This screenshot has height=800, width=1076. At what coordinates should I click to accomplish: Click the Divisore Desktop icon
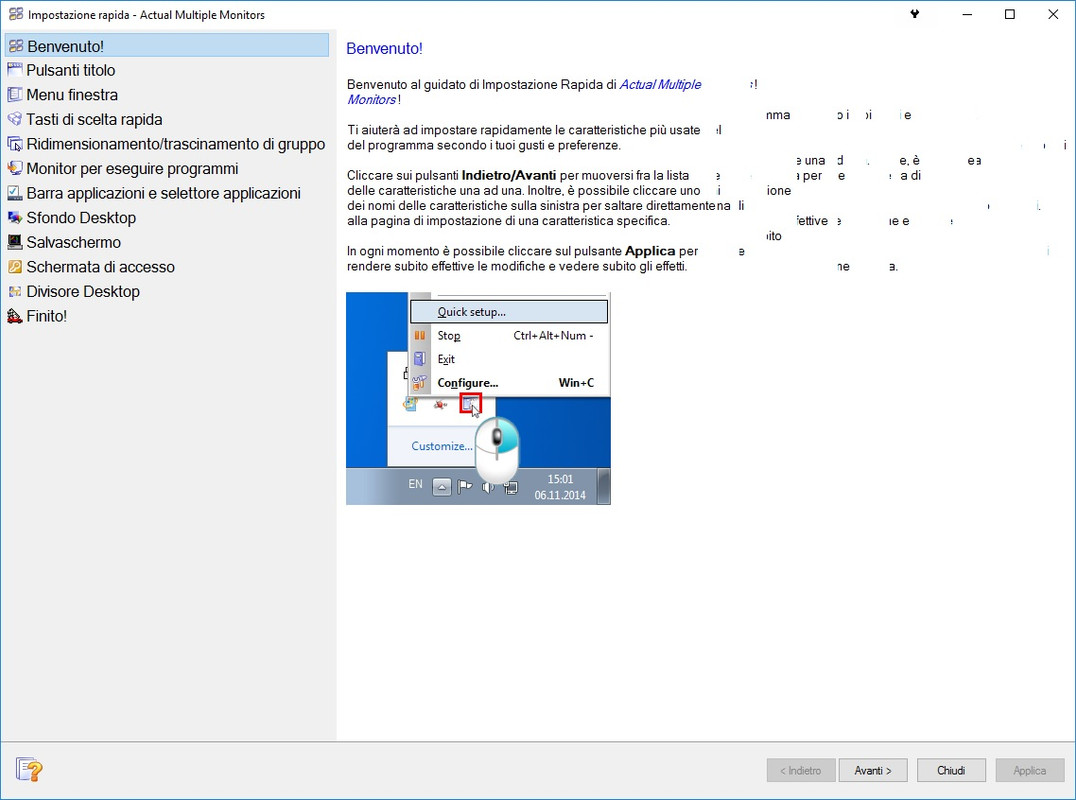[x=14, y=292]
